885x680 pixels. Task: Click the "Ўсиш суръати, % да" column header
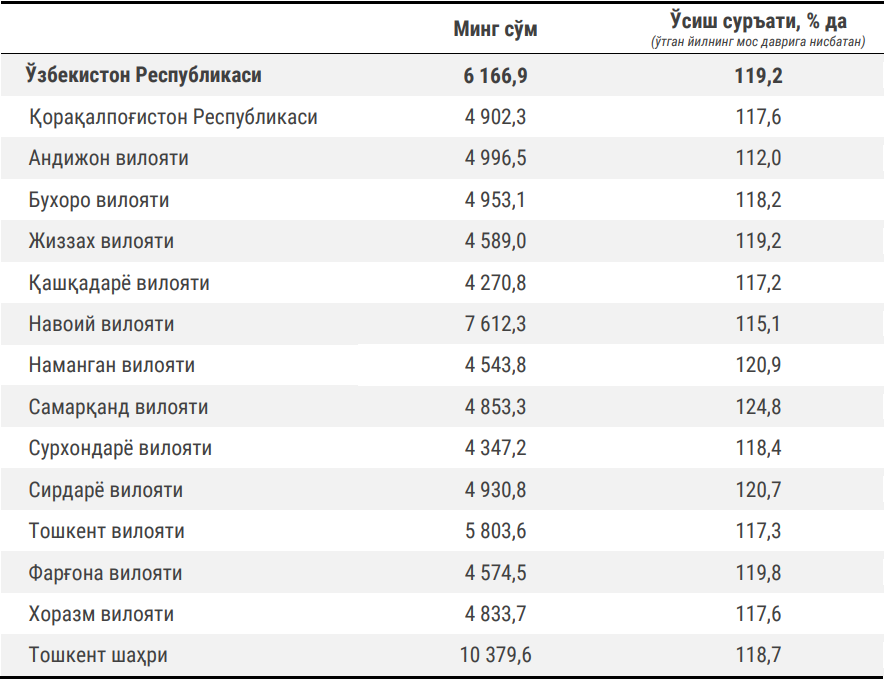[758, 20]
